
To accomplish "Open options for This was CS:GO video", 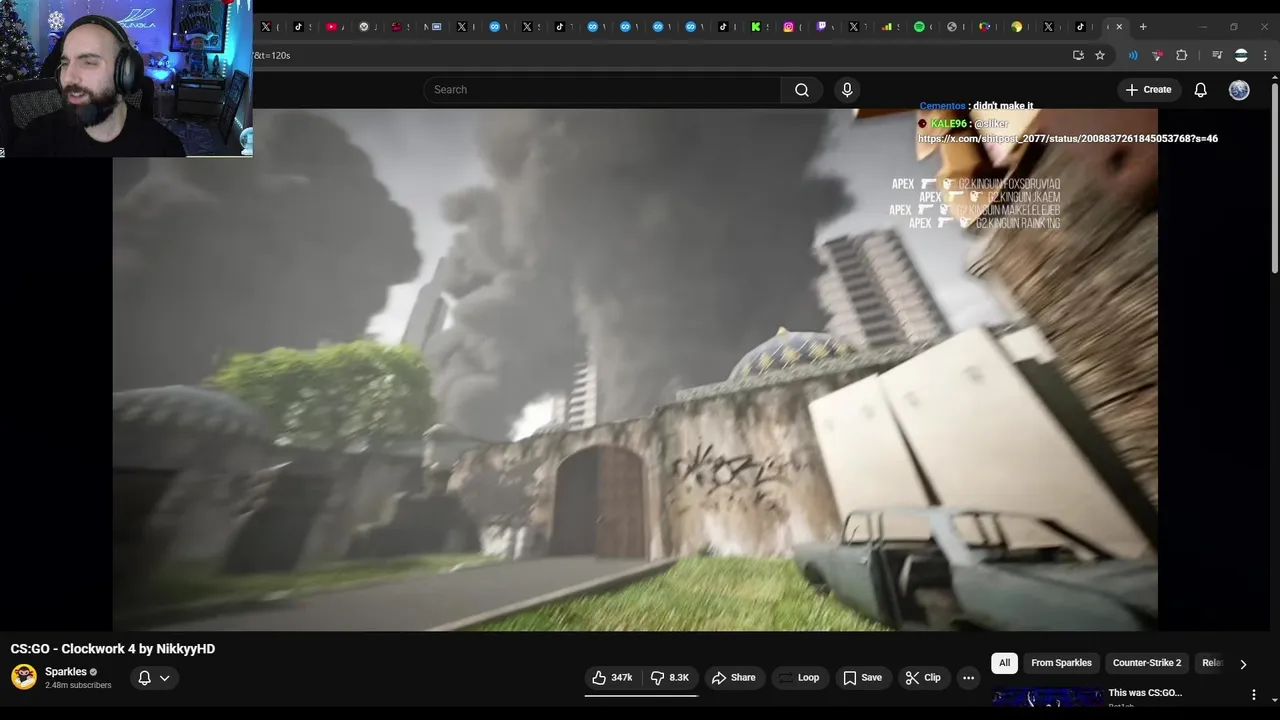I will tap(1254, 695).
